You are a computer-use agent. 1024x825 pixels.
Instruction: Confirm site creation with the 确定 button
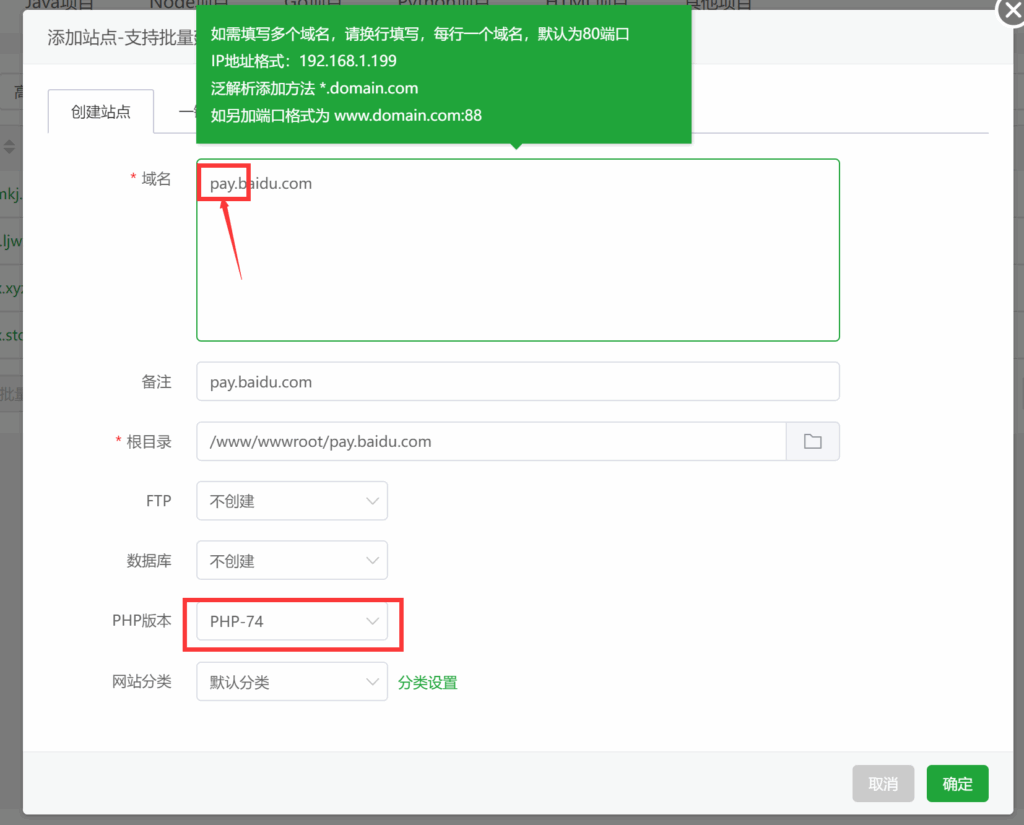coord(956,783)
